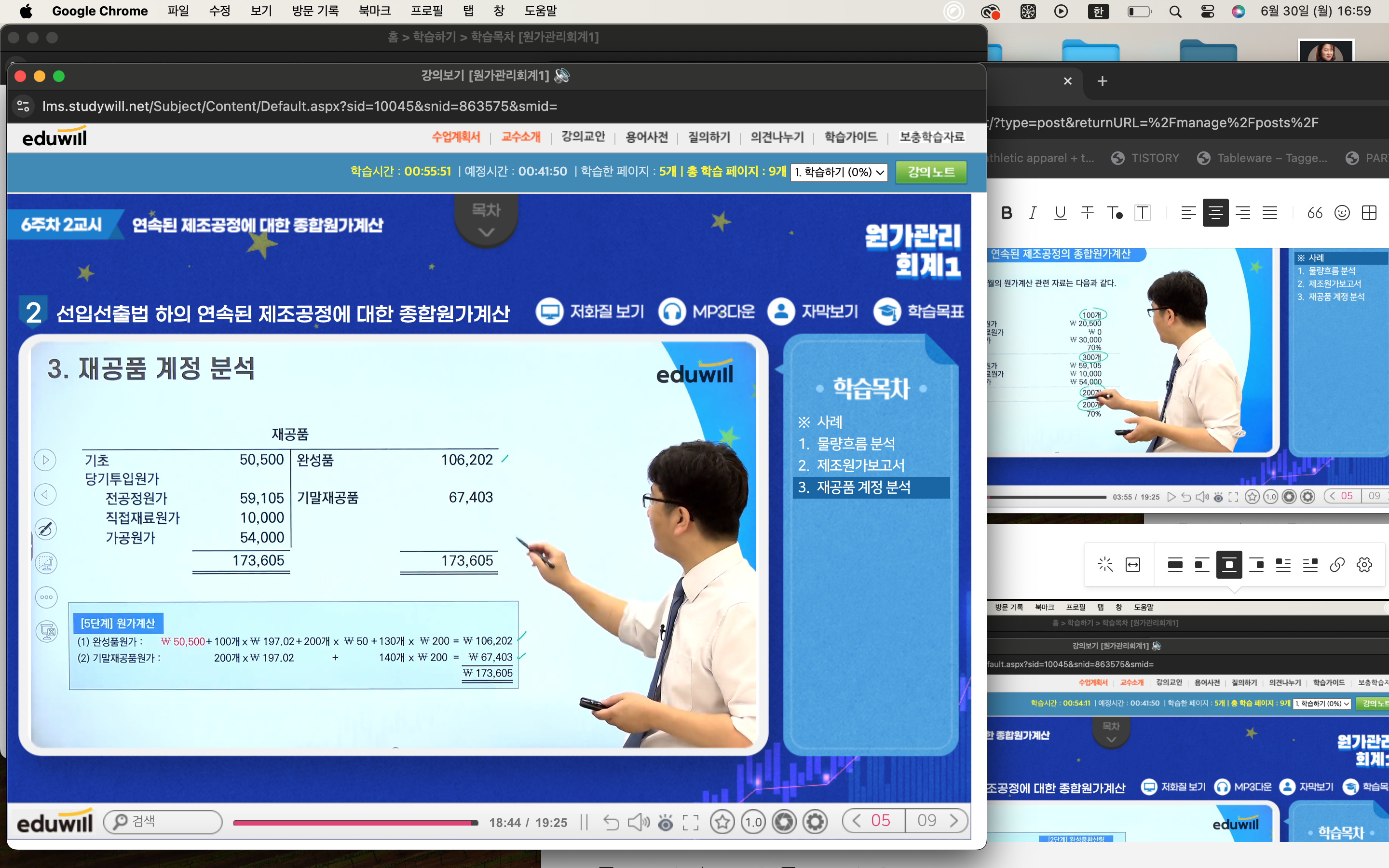Viewport: 1389px width, 868px height.
Task: Click the star bookmark icon
Action: [x=722, y=822]
